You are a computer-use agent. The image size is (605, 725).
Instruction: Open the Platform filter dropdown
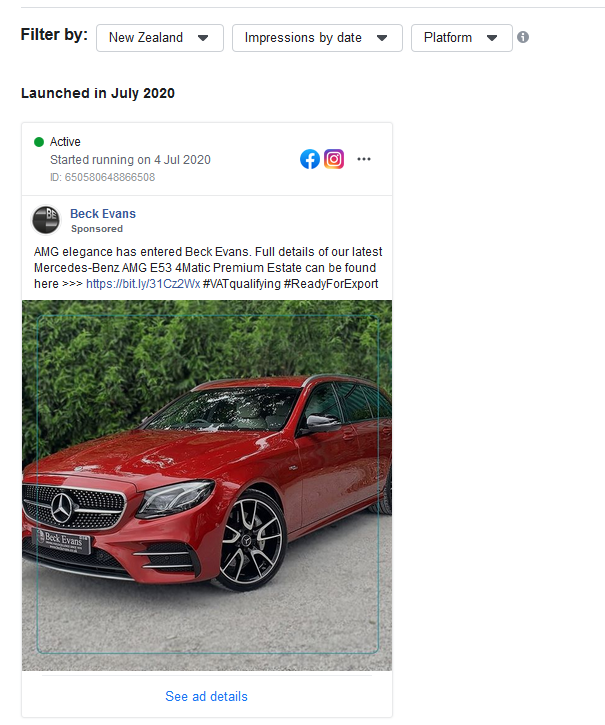pos(461,38)
